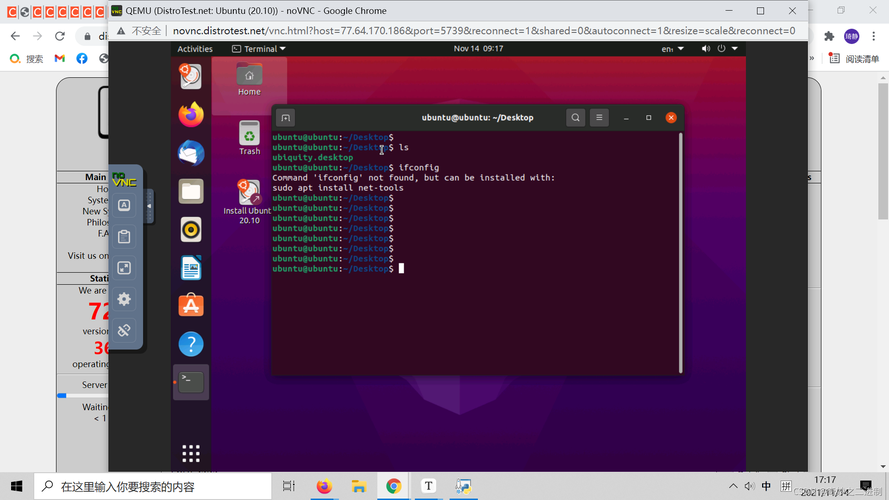
Task: Open the 'en' input source dropdown
Action: pyautogui.click(x=671, y=48)
